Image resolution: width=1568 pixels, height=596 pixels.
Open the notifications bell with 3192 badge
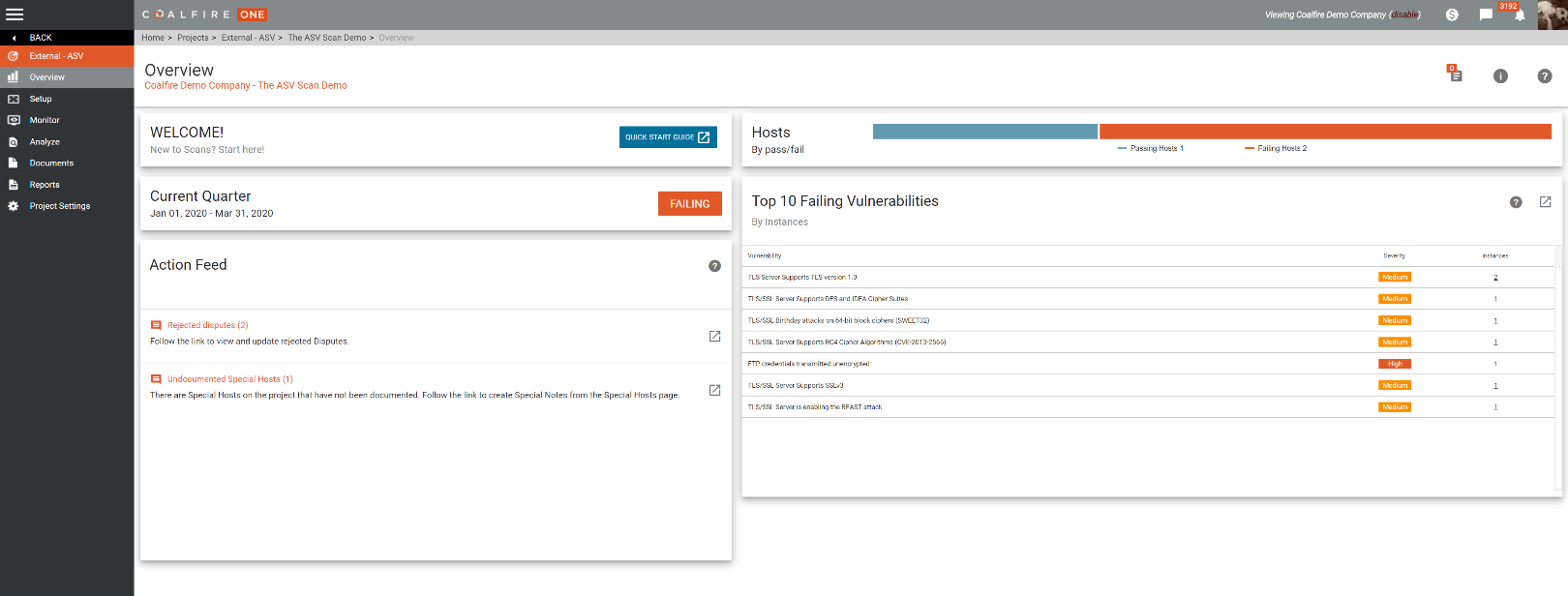(1520, 15)
